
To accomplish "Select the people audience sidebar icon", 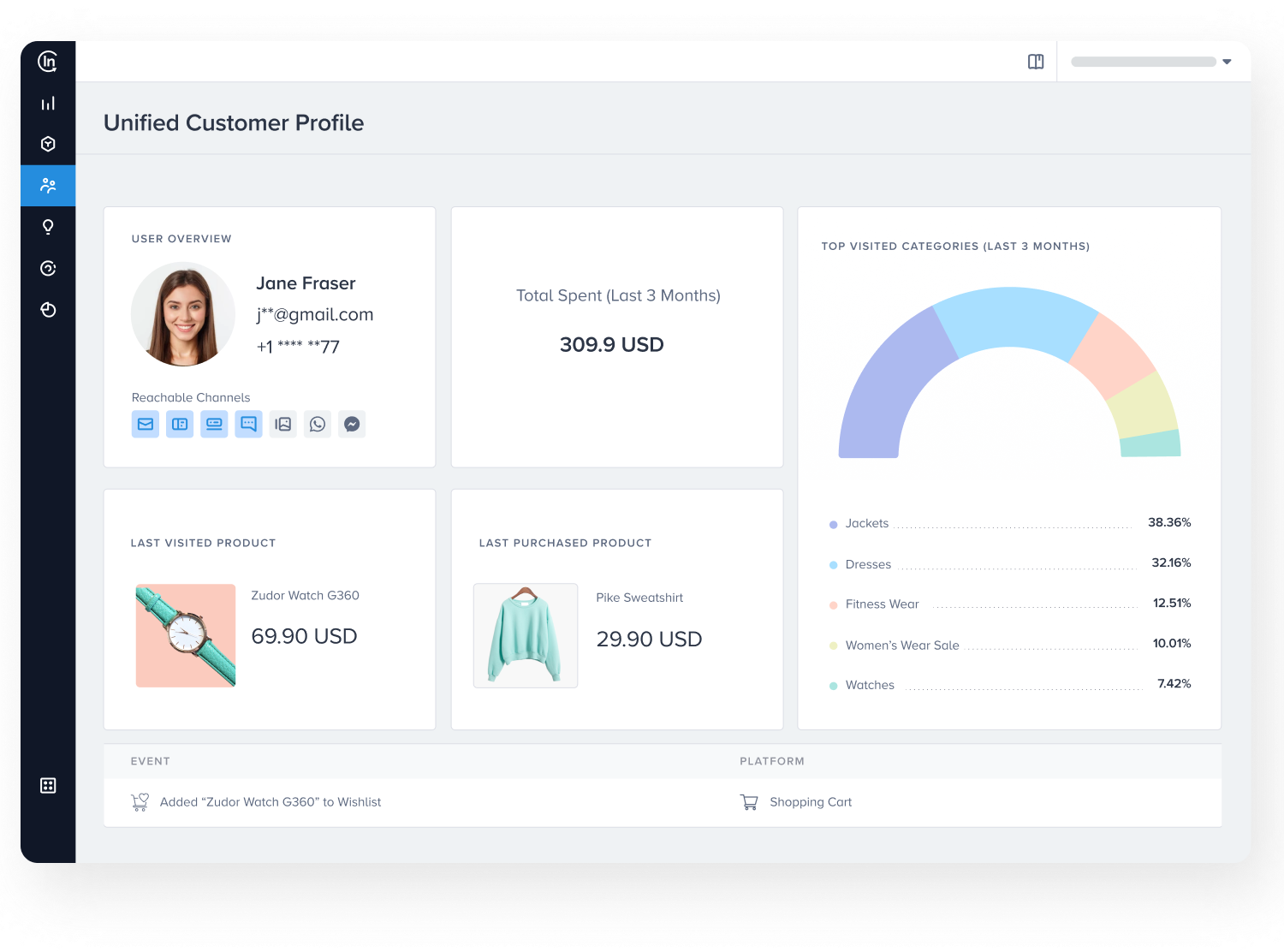I will 48,186.
